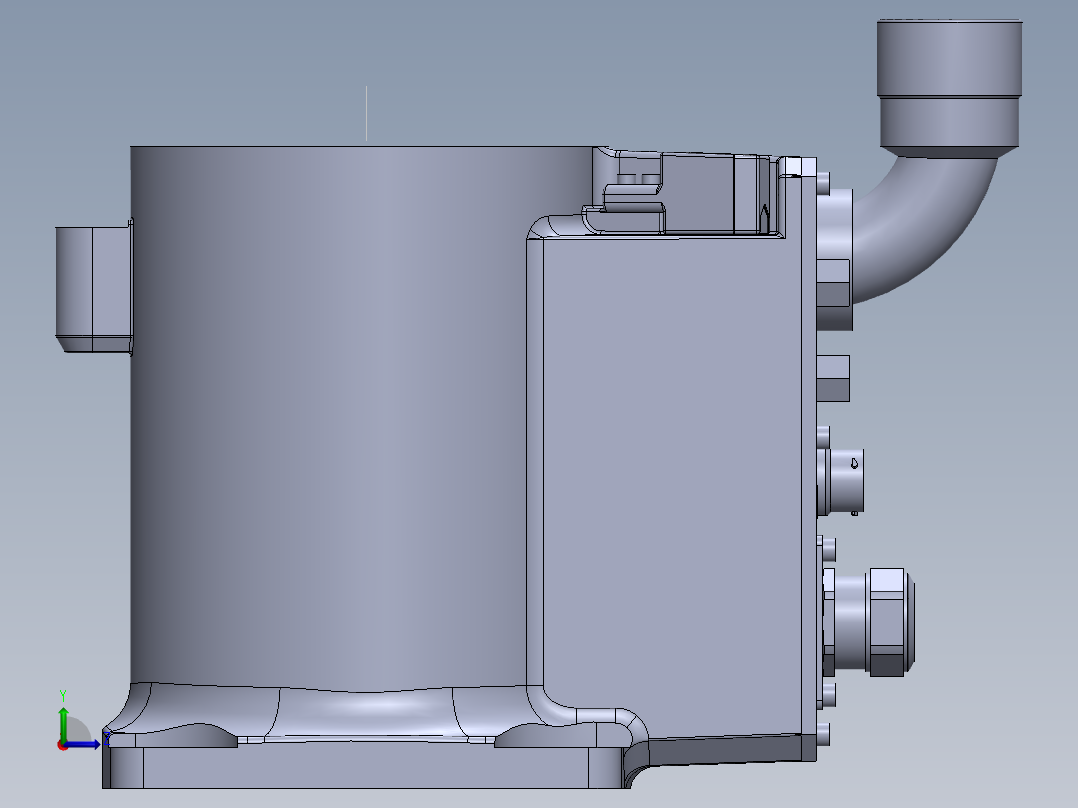Click the Y axis label
Image resolution: width=1078 pixels, height=808 pixels.
click(63, 695)
